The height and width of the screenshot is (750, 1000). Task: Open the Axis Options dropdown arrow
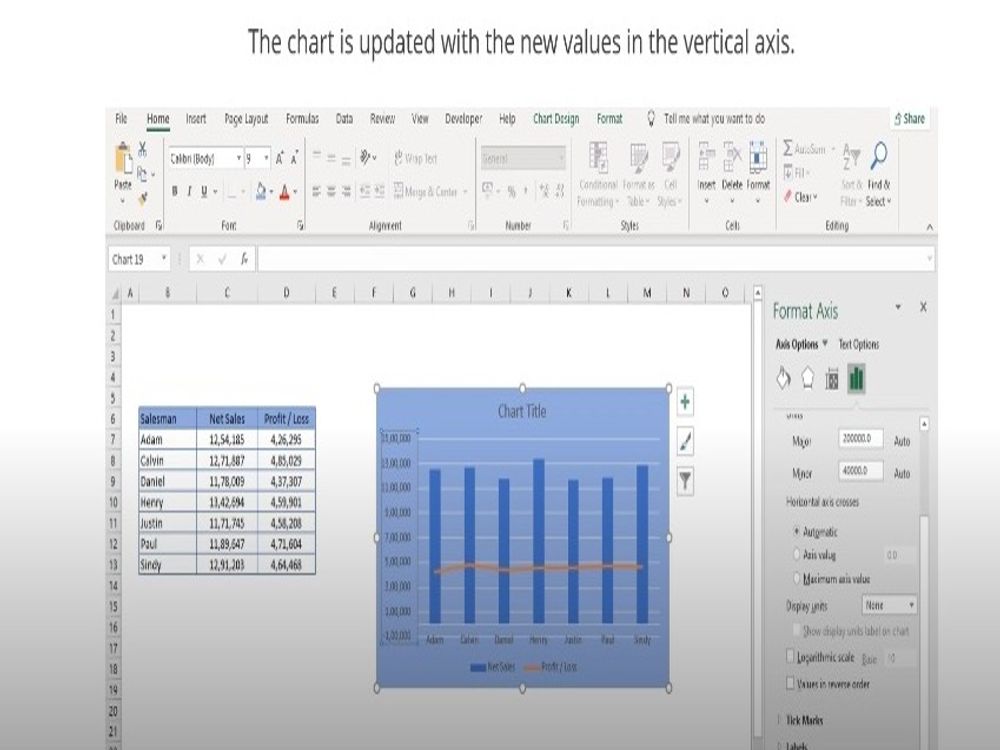coord(826,343)
